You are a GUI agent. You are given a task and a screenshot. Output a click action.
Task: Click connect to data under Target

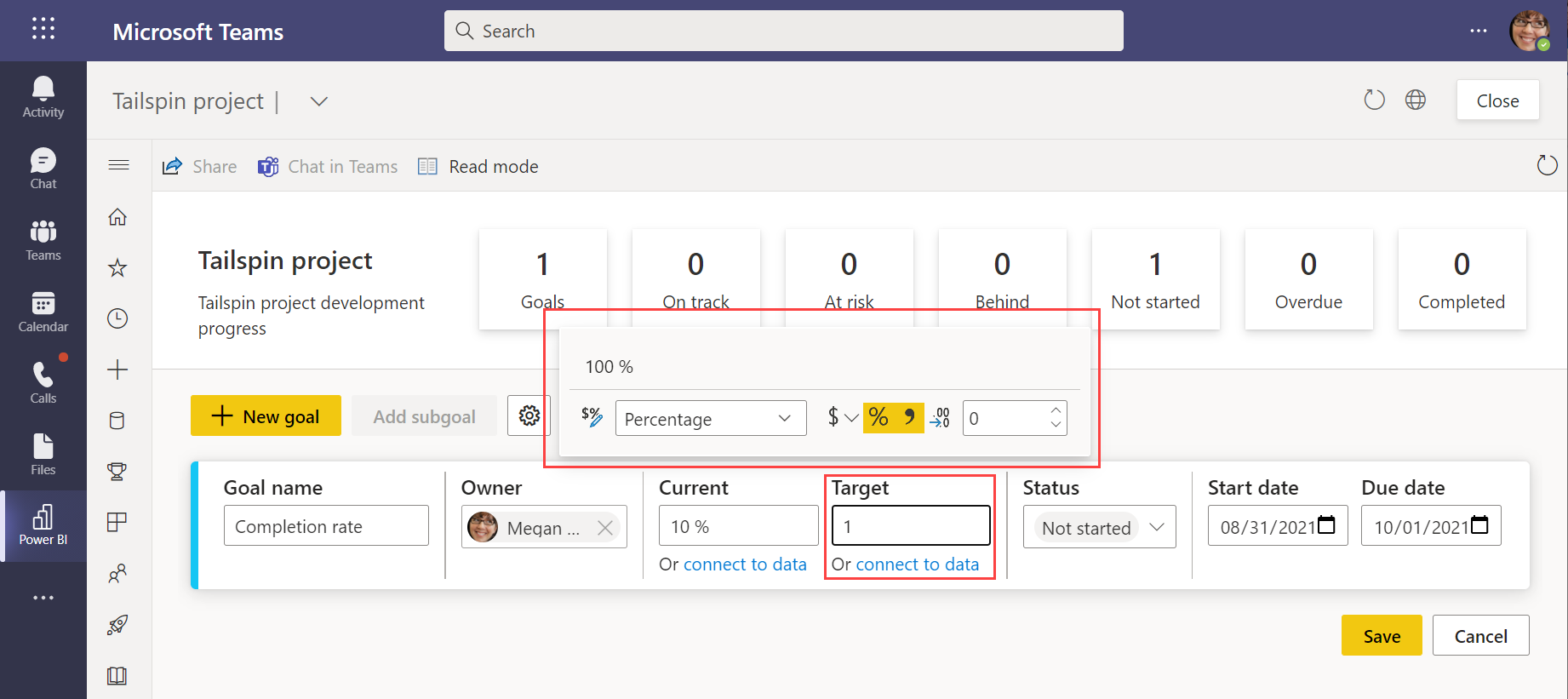[918, 564]
